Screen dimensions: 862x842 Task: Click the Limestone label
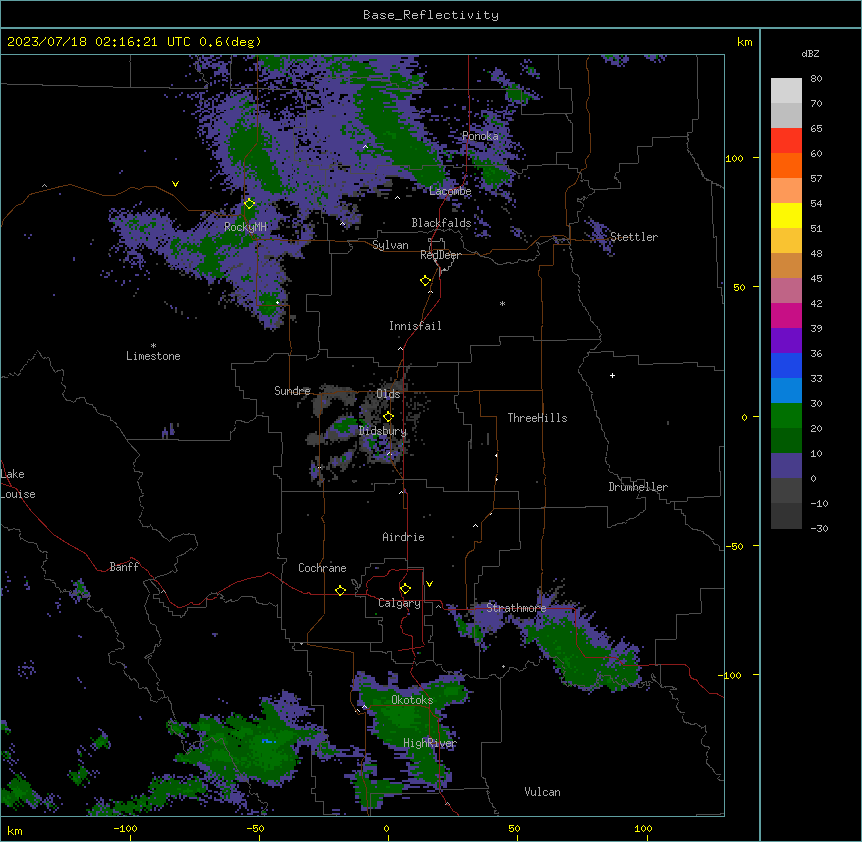coord(153,356)
